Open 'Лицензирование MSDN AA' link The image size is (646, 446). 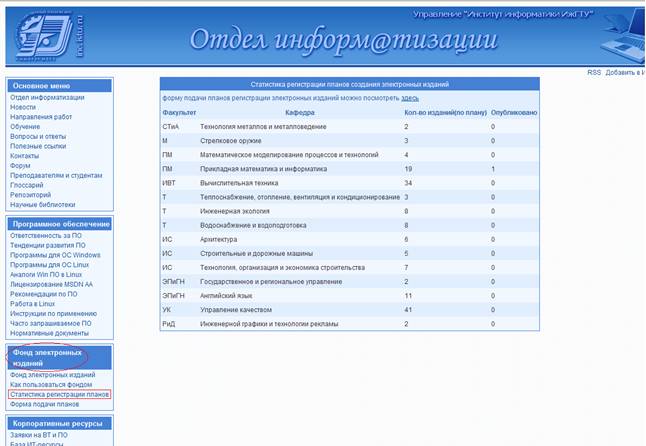[x=51, y=284]
